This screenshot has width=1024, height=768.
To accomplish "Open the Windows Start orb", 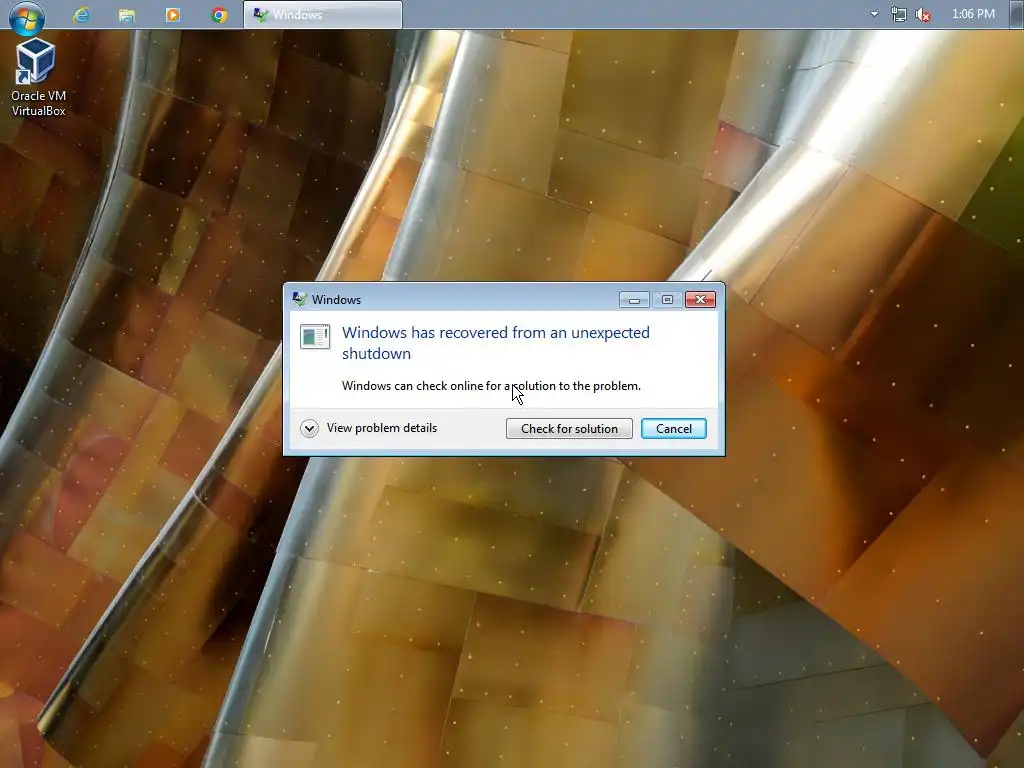I will pyautogui.click(x=27, y=16).
